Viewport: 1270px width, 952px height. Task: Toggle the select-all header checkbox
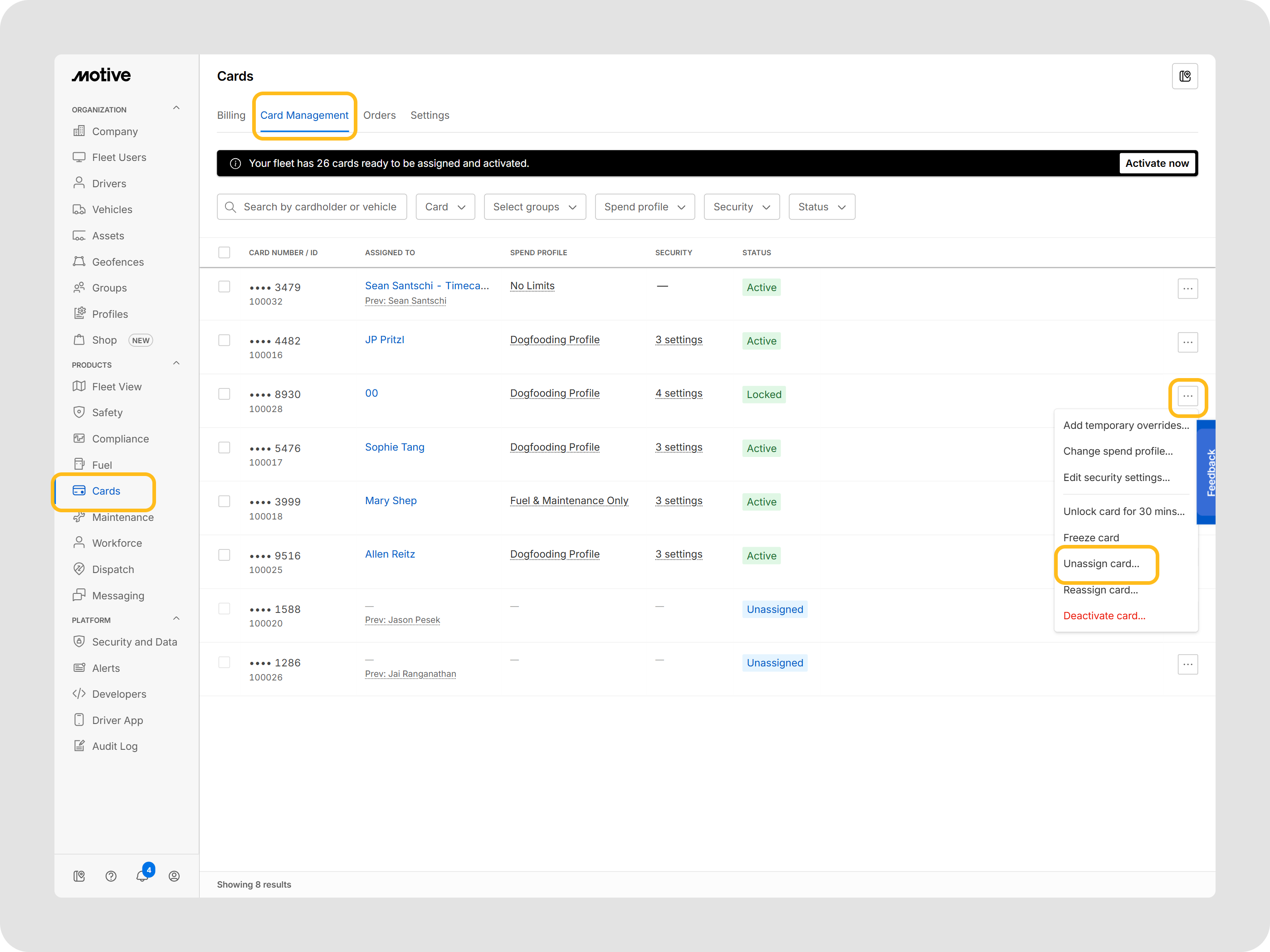click(x=224, y=253)
